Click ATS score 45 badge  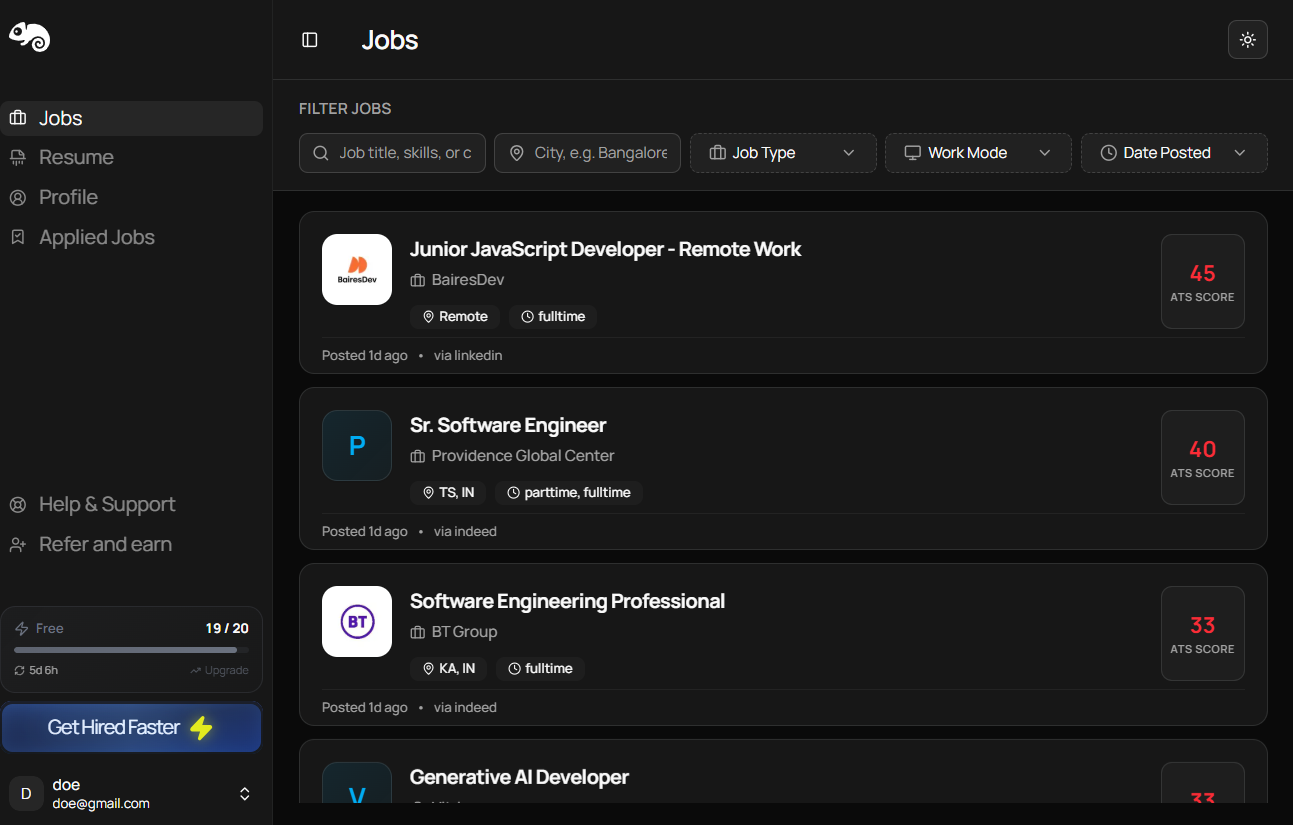(1202, 281)
